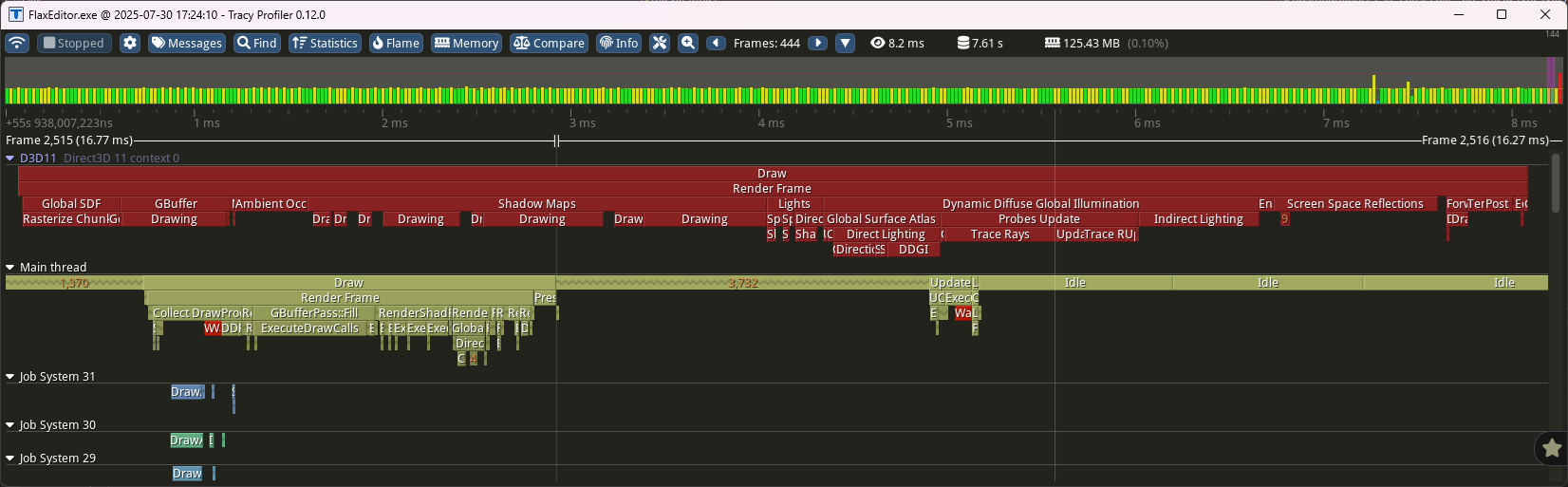The image size is (1568, 487).
Task: Go to the previous frame arrow
Action: coord(717,43)
